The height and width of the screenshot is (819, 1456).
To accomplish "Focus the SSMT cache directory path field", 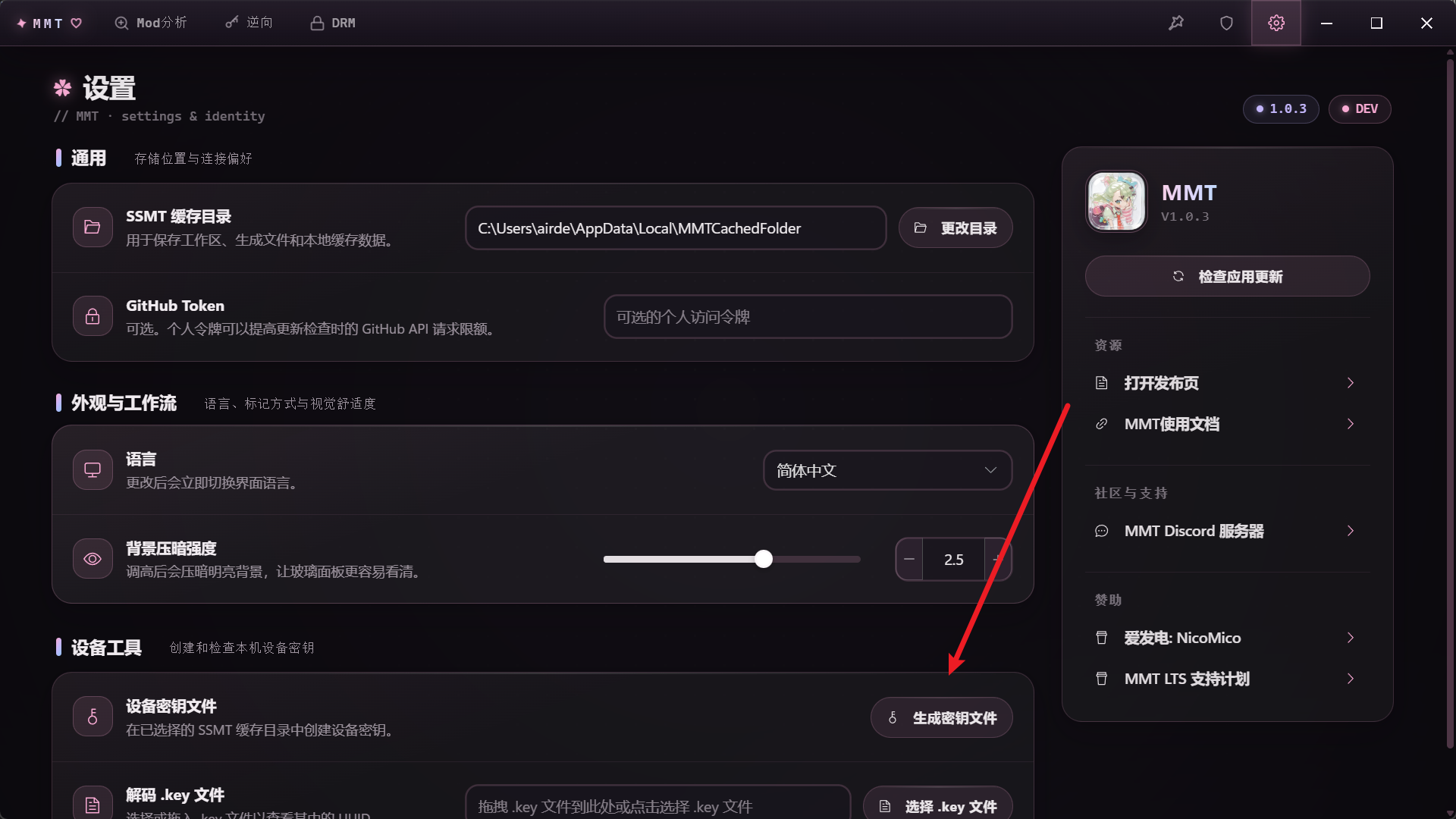I will pos(676,227).
